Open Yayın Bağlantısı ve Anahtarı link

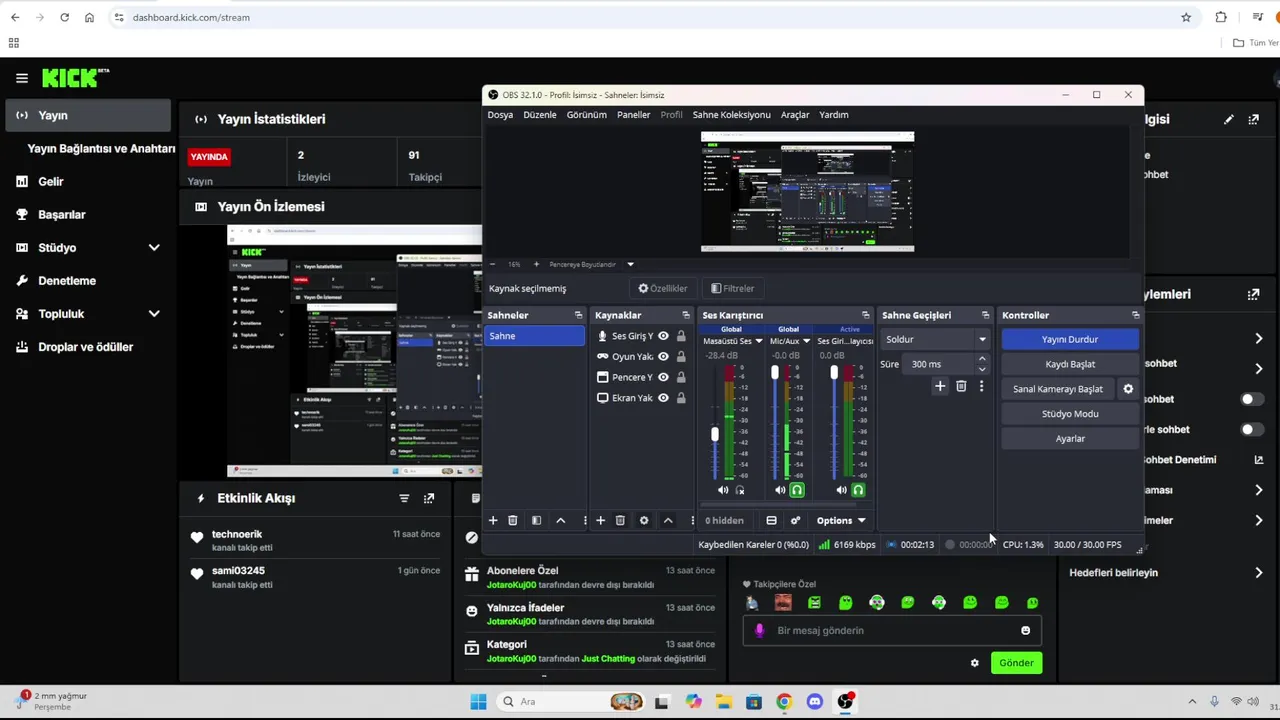pos(101,148)
